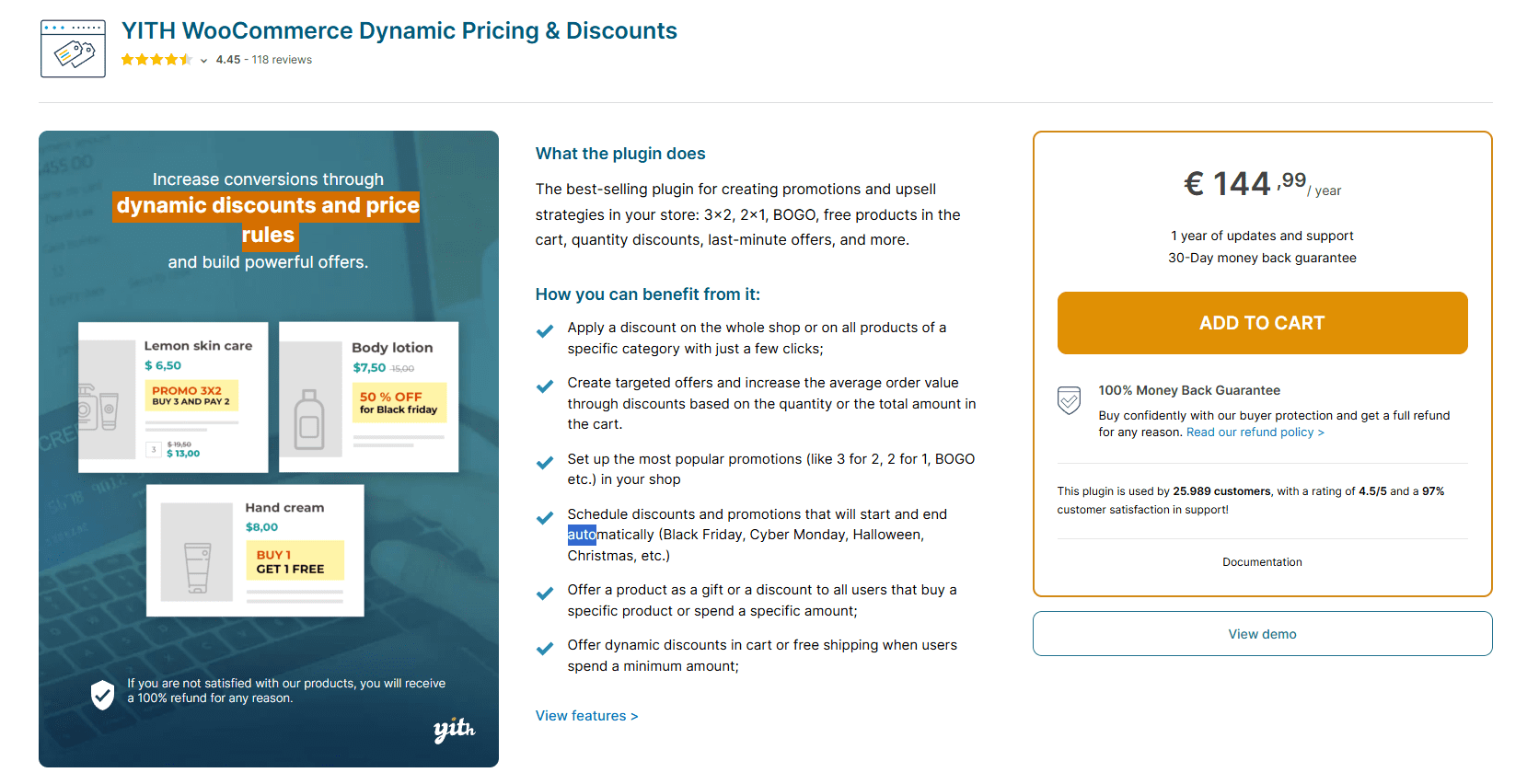Open the View demo page

1262,633
